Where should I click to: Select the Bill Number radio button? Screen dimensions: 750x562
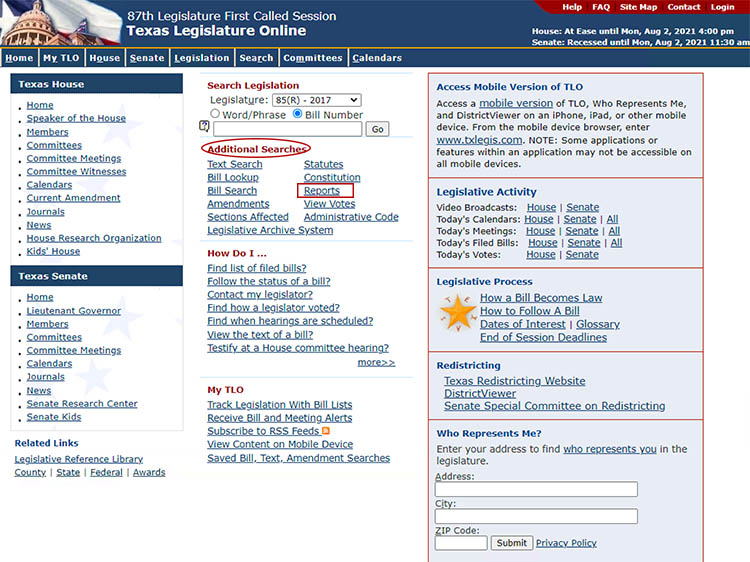click(x=298, y=114)
